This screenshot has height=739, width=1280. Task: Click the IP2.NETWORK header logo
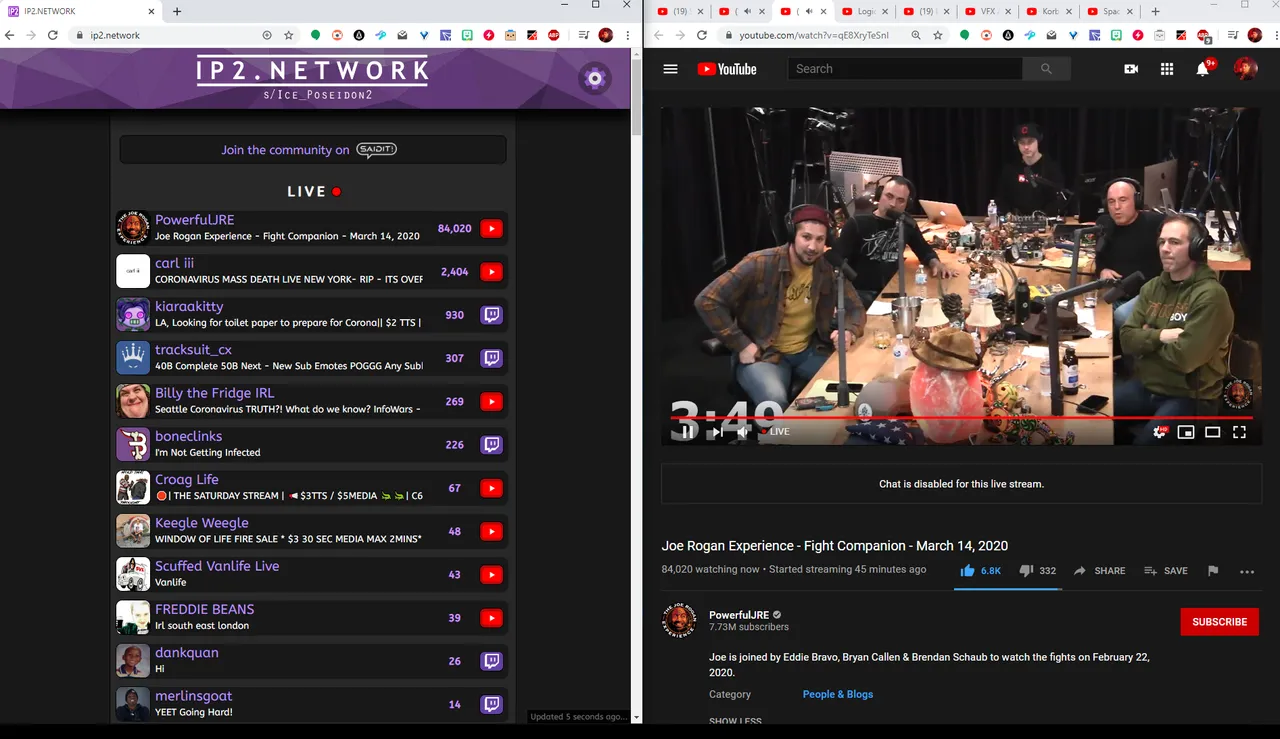(x=313, y=70)
